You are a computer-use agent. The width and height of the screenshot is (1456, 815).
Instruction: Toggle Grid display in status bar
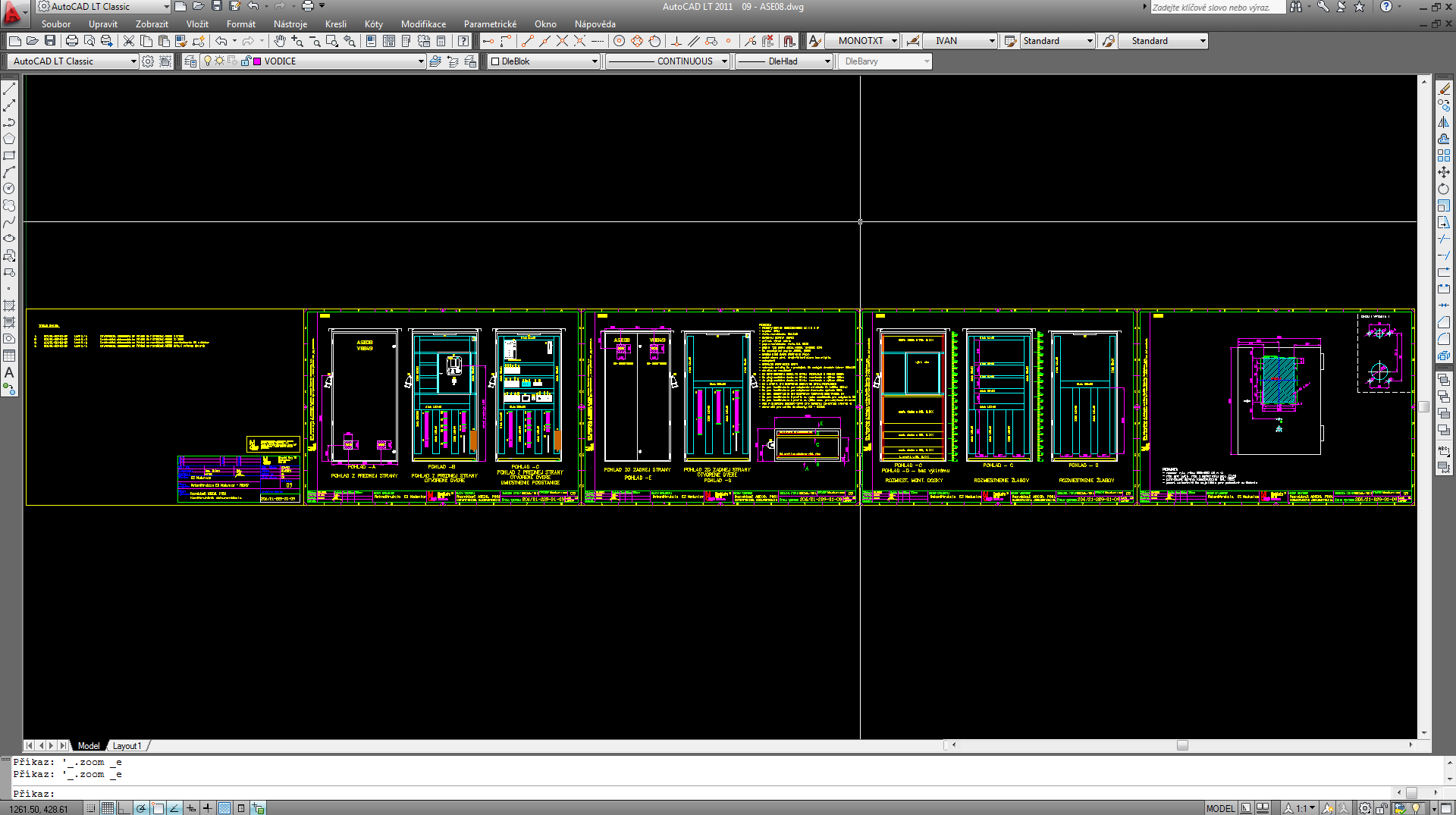[x=108, y=808]
